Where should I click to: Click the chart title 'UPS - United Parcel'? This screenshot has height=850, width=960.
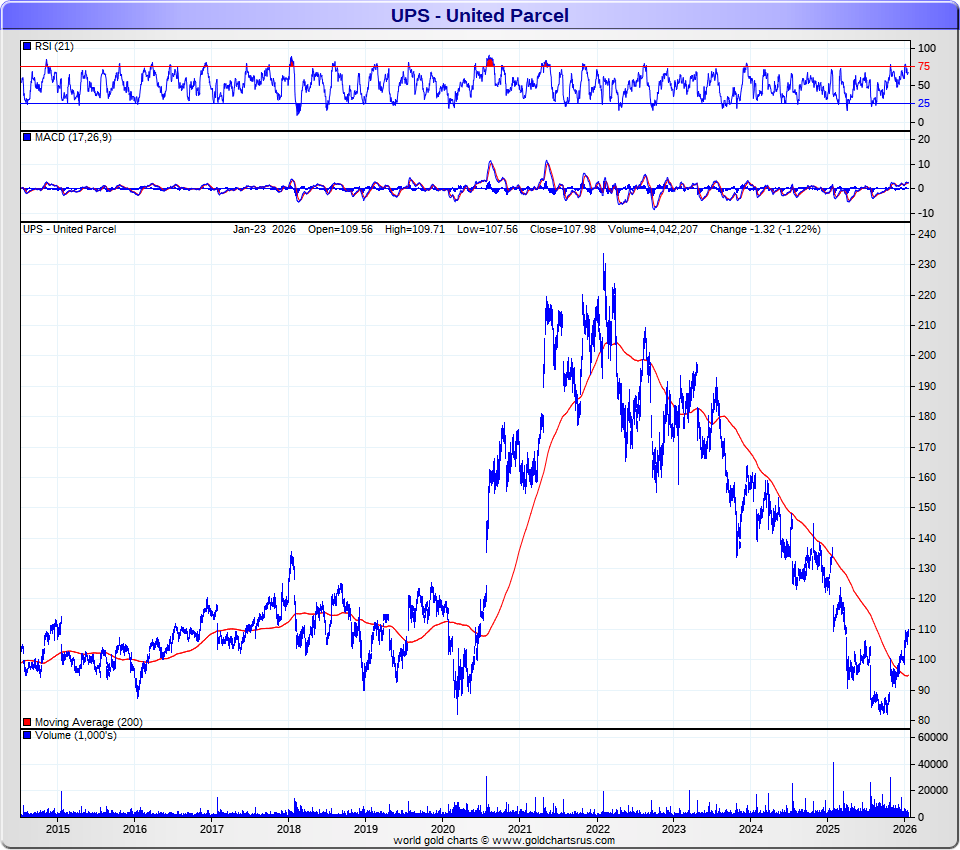[x=480, y=15]
